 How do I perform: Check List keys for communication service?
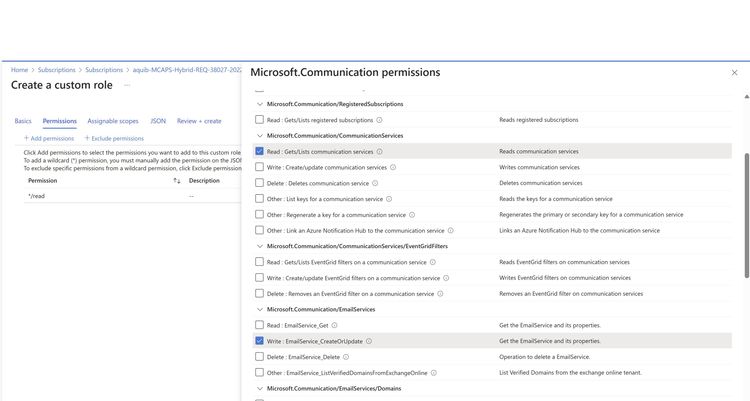259,199
